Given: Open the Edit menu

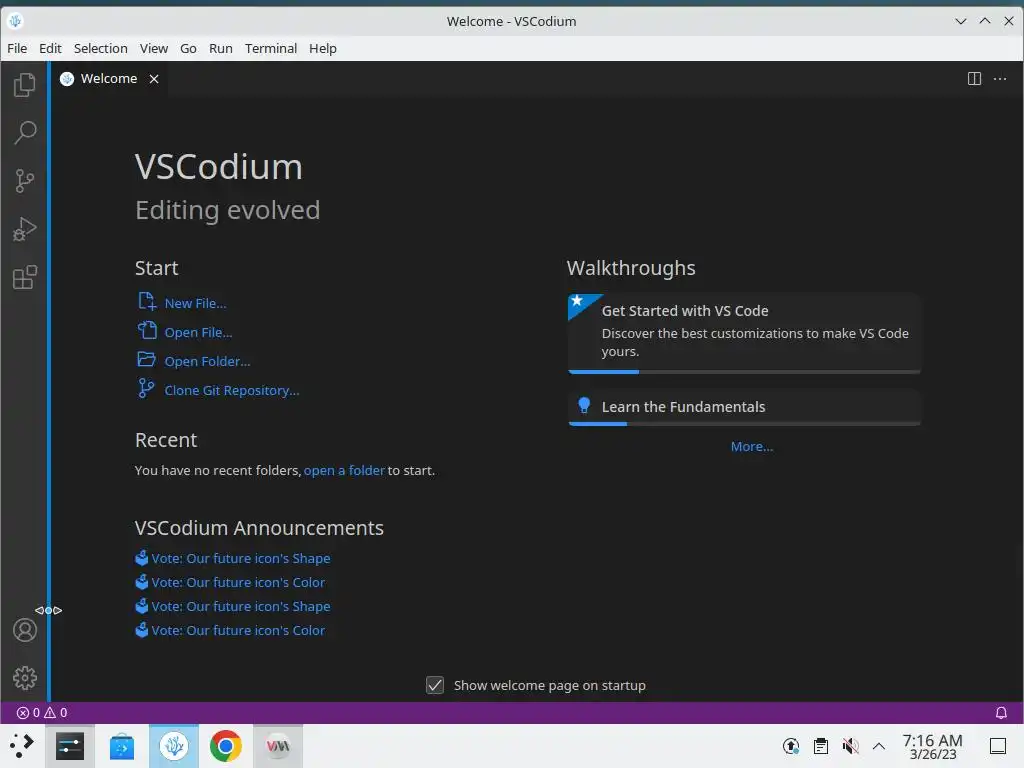Looking at the screenshot, I should click(50, 48).
